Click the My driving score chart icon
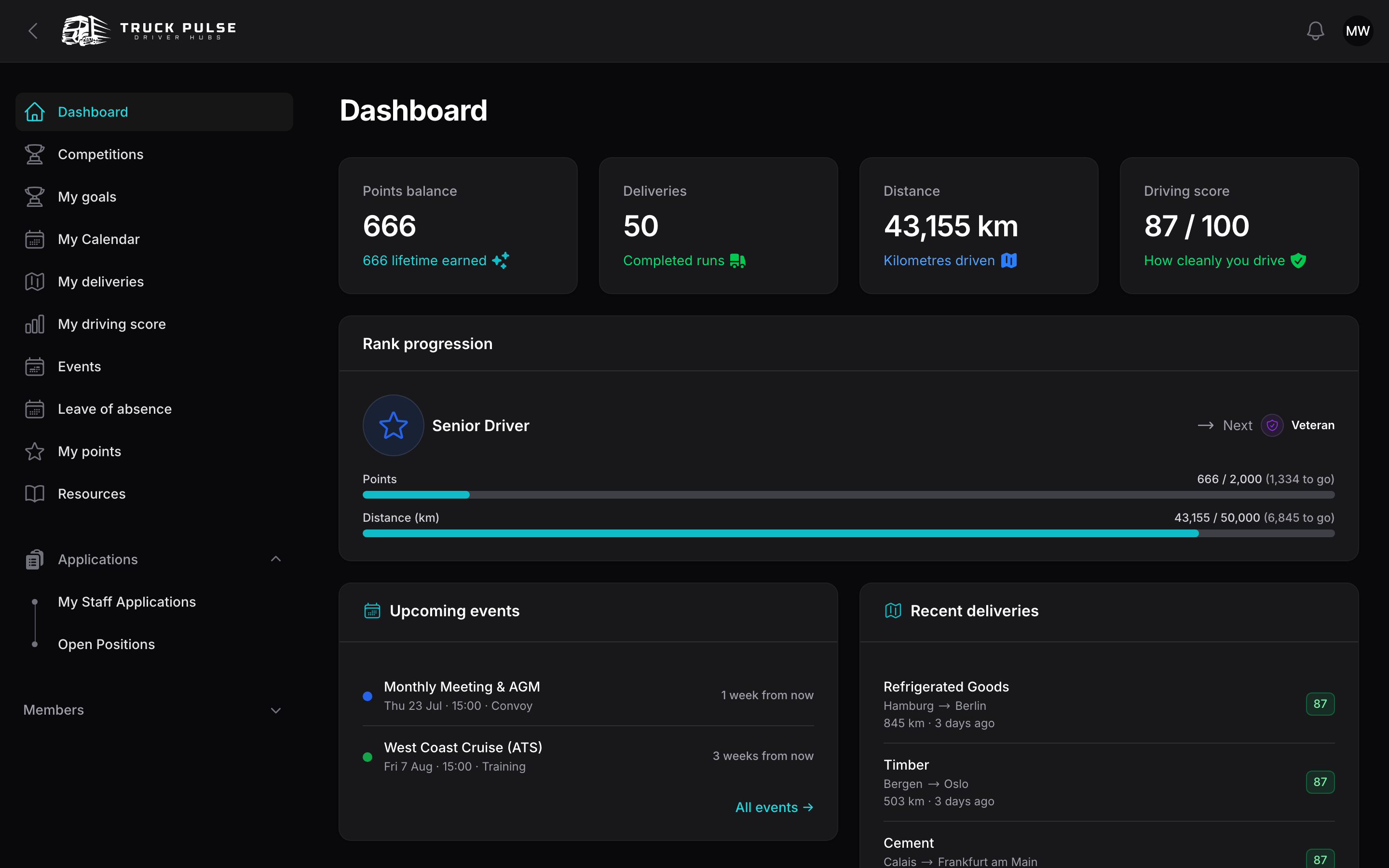Screen dimensions: 1389x868 [35, 325]
